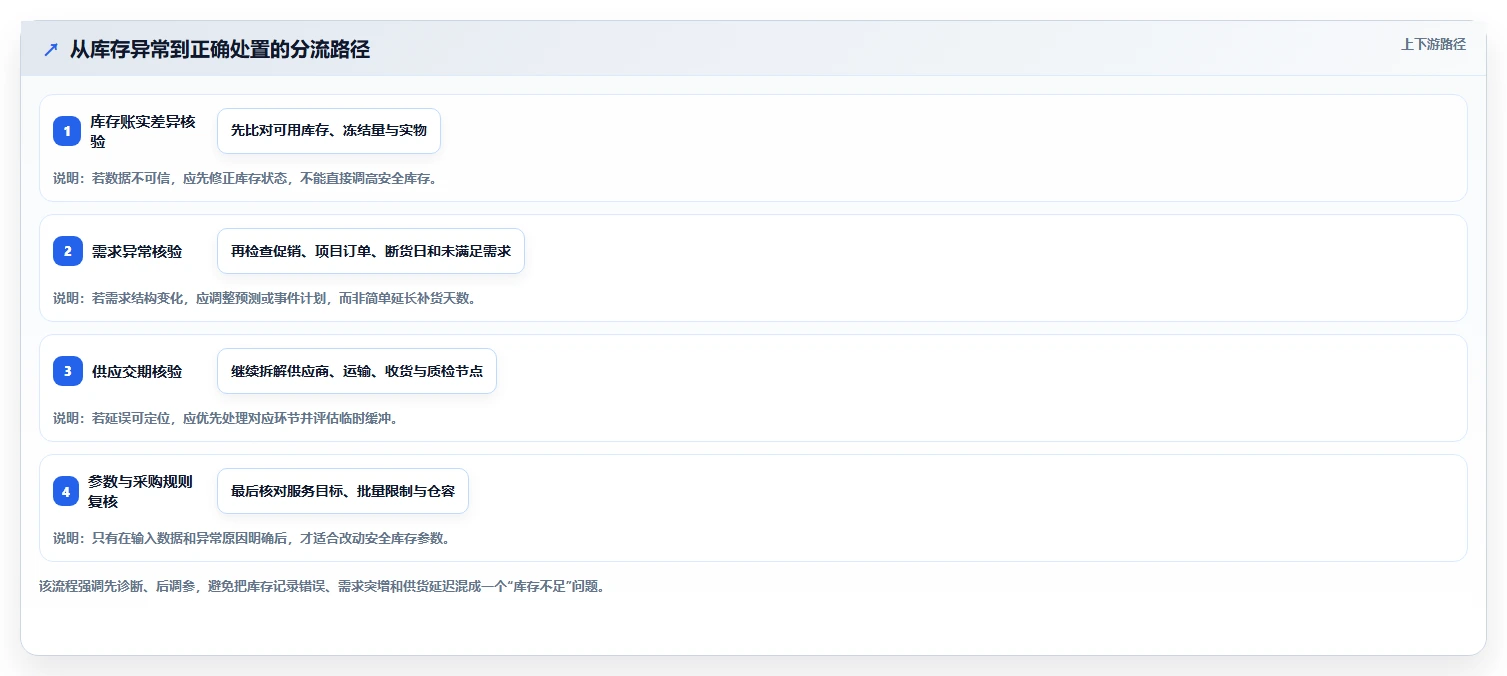Click the 先比对可用库存、冻结量与实物 chip

[329, 131]
